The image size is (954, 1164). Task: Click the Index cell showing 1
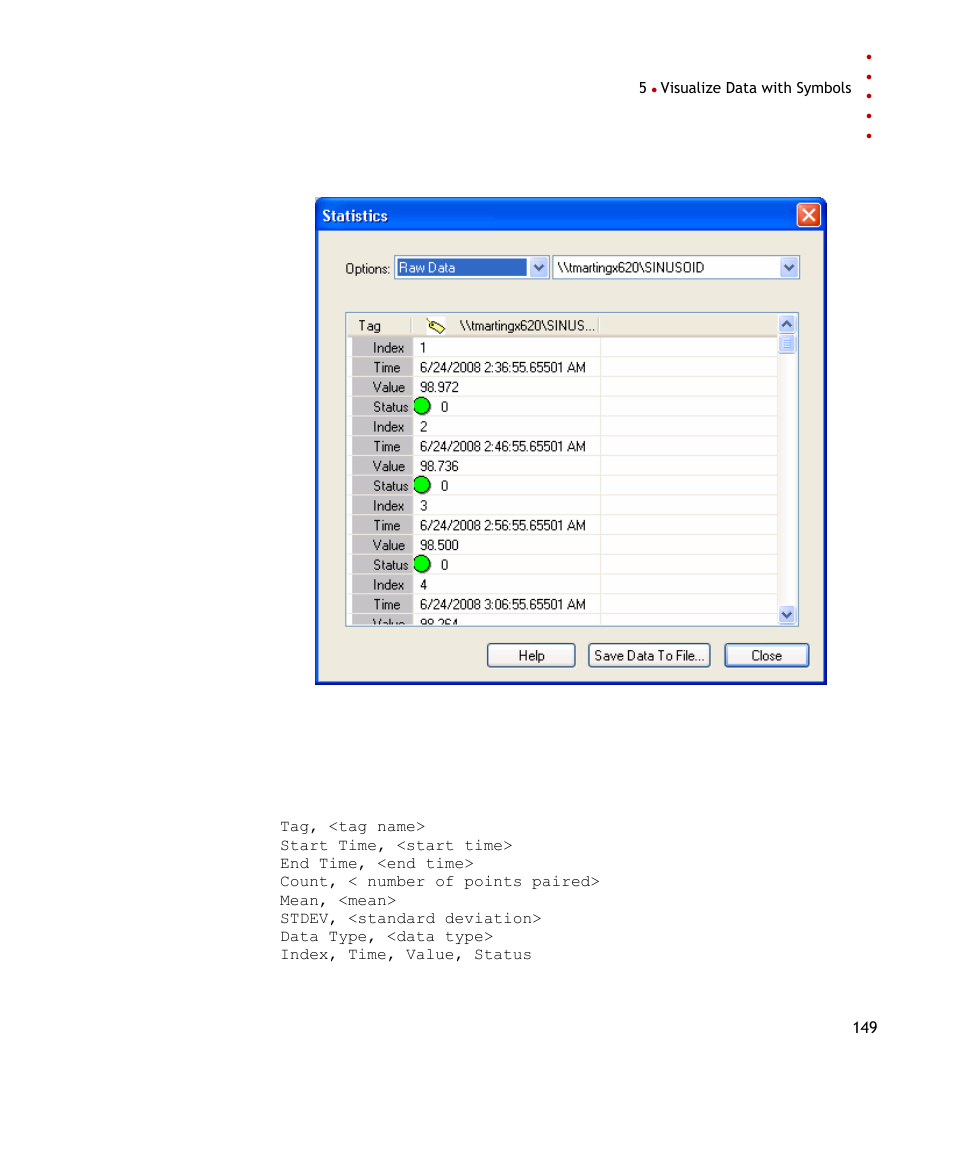506,347
